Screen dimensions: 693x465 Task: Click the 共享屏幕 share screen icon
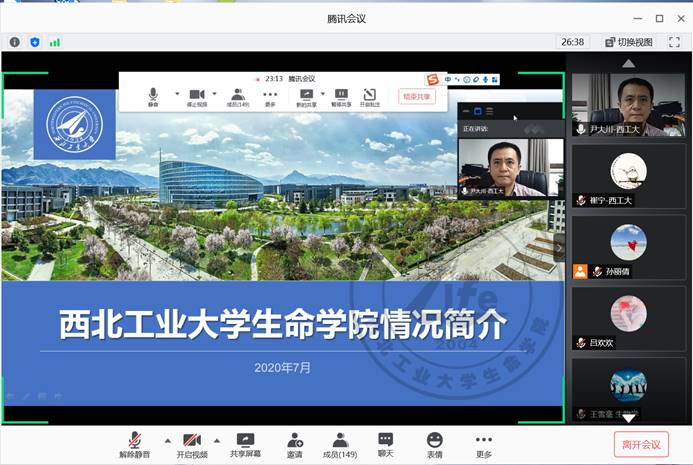point(245,444)
